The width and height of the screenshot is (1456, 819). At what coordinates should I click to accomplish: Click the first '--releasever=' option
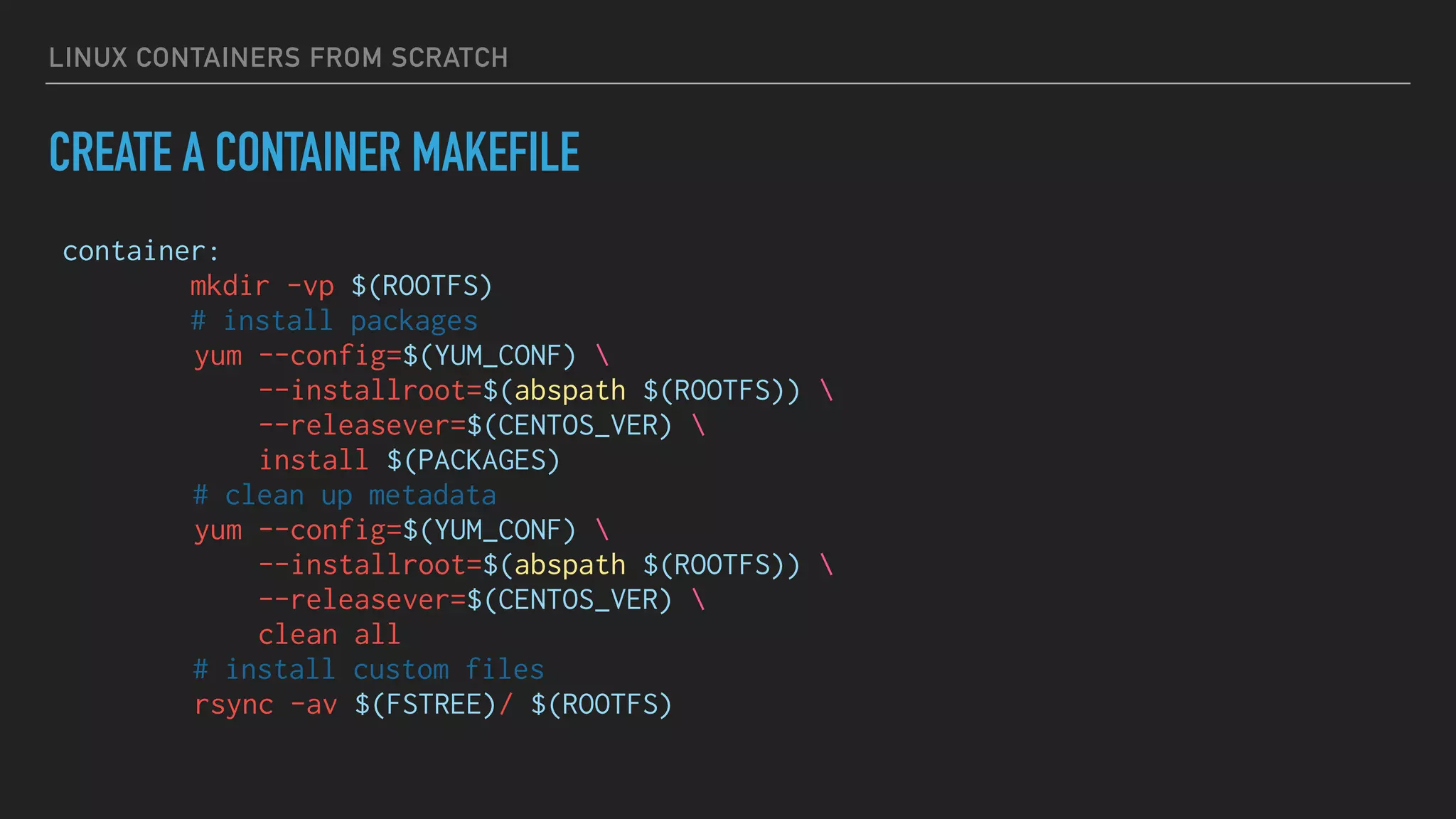363,425
